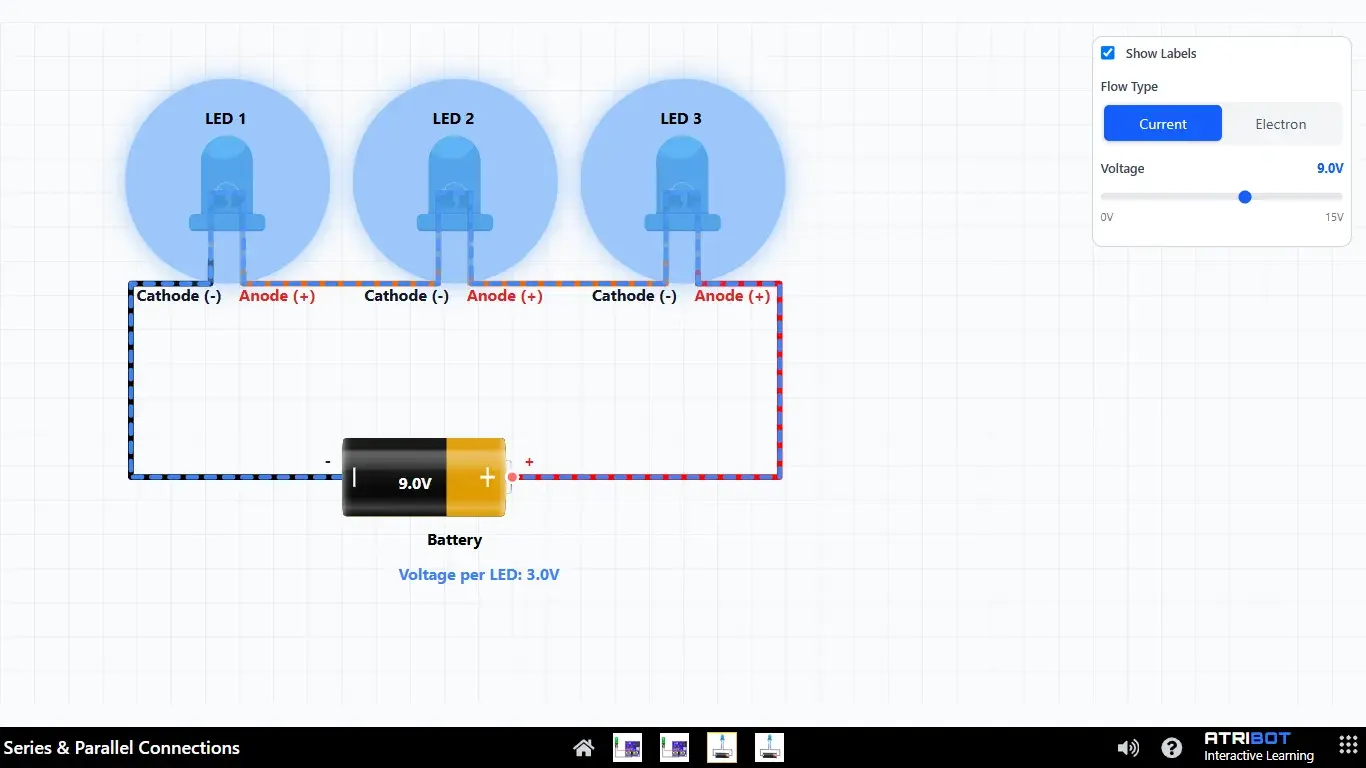Viewport: 1366px width, 768px height.
Task: Click LED 2's 'Cathode (-)' label
Action: 407,296
